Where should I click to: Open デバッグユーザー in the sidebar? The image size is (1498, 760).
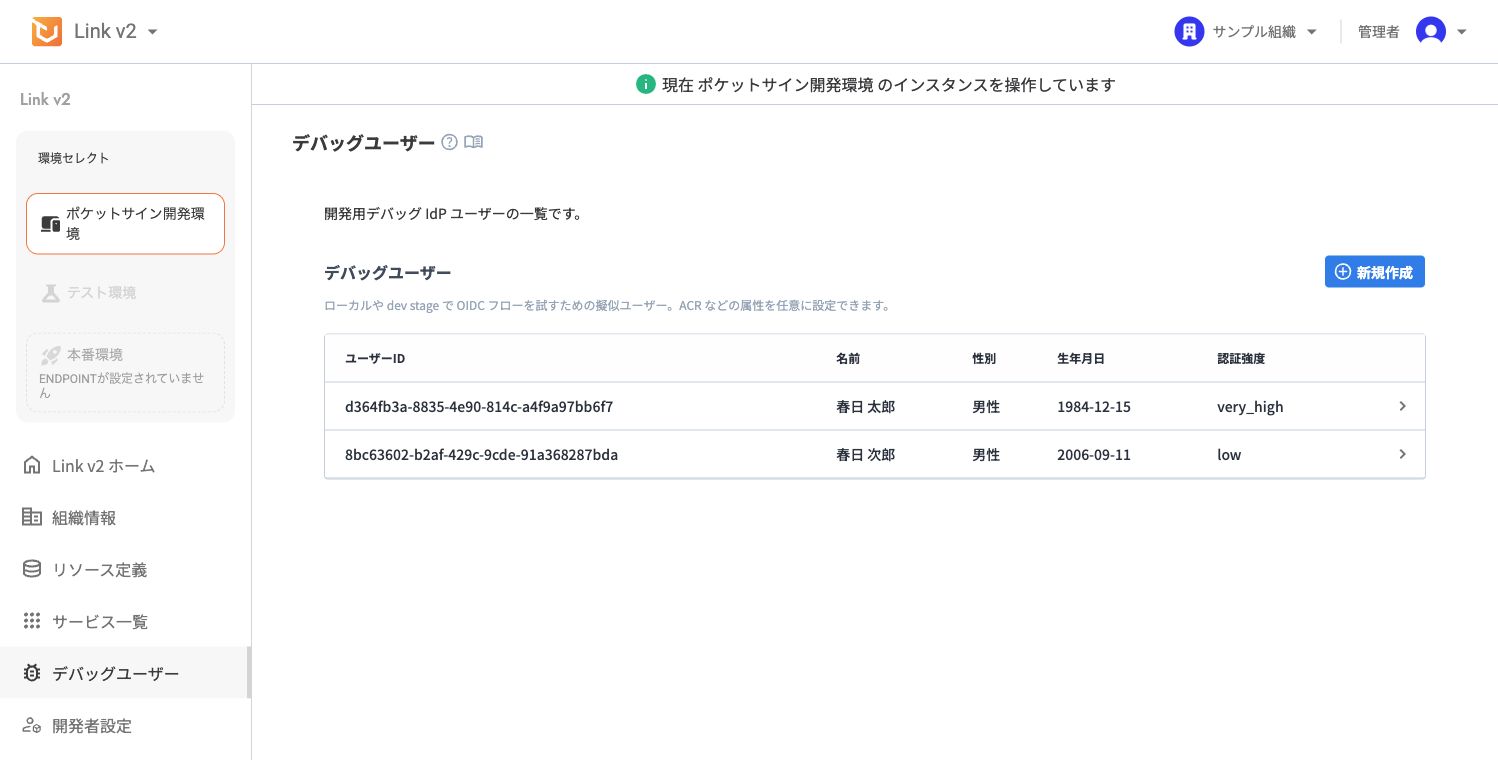coord(125,673)
